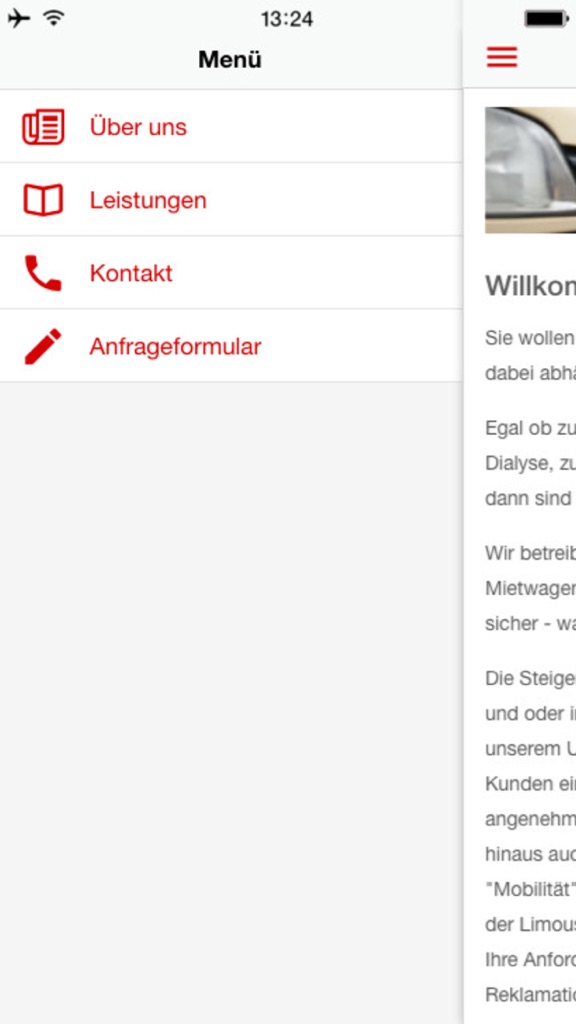Select the Kontakt menu entry
Screen dimensions: 576x1024
[231, 273]
